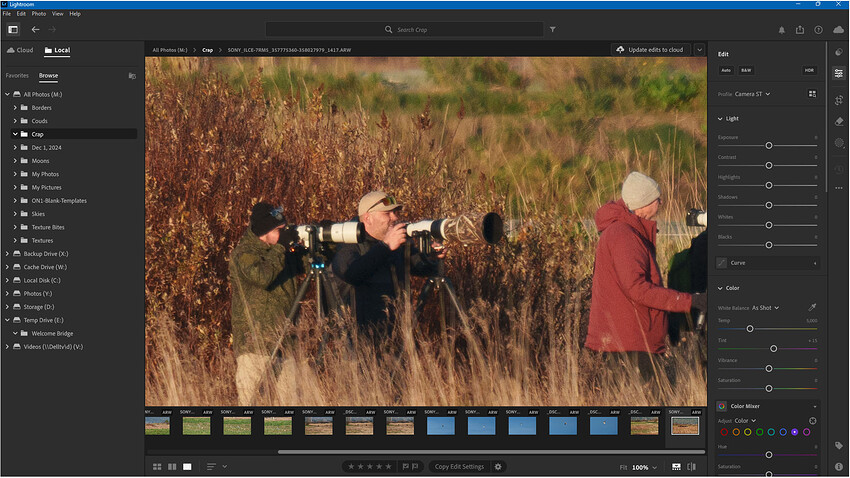This screenshot has width=850, height=478.
Task: Switch to the Favorites tab
Action: pyautogui.click(x=17, y=75)
